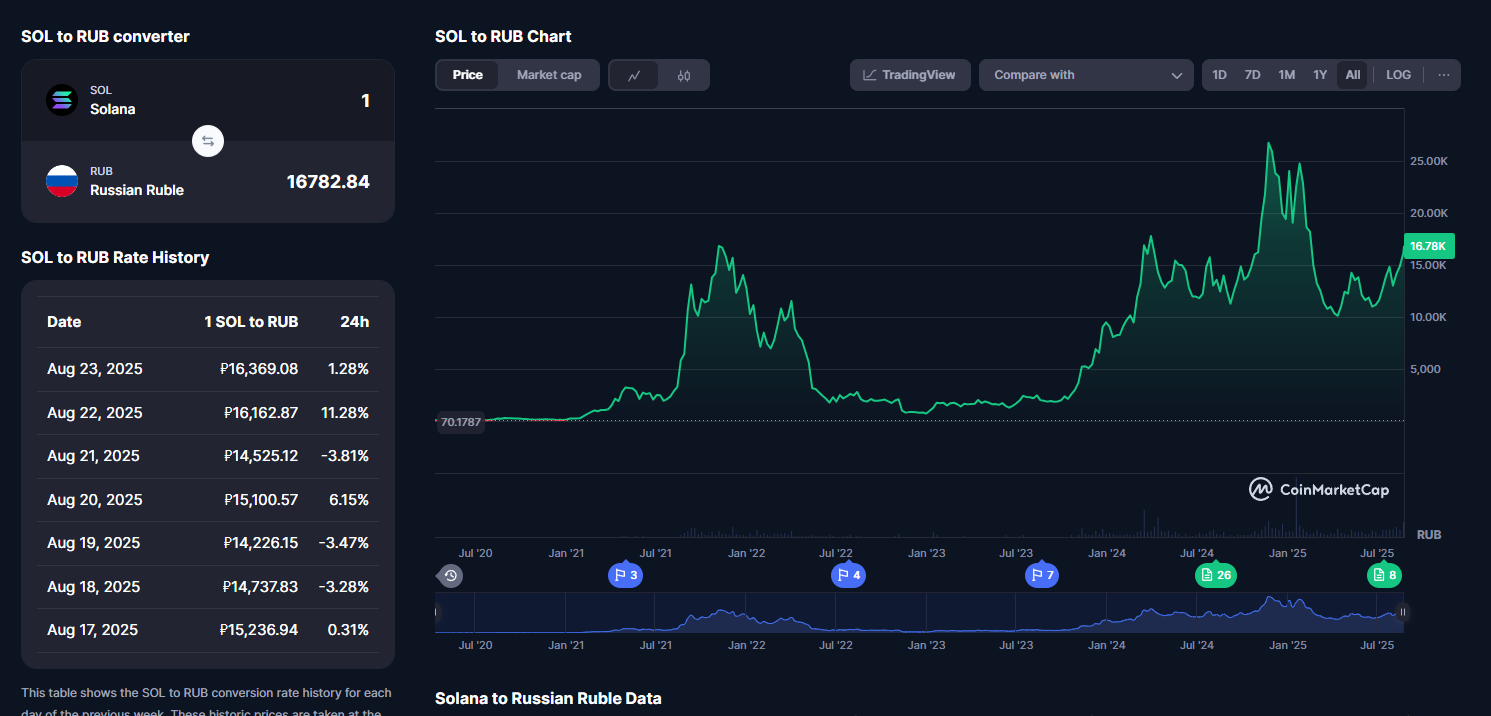Click the Aug 20, 2025 date cell
Screen dimensions: 1491x716
[x=95, y=500]
